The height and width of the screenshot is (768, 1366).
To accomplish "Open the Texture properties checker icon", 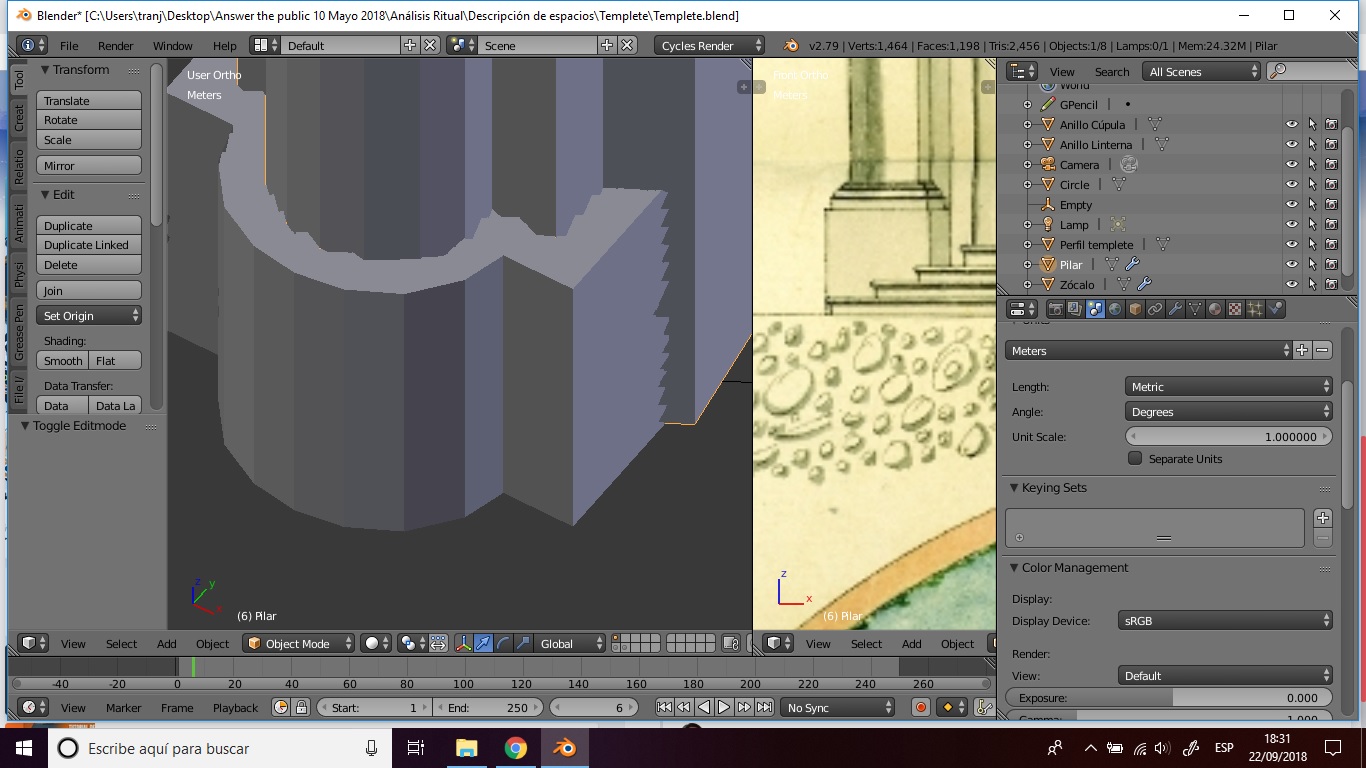I will pyautogui.click(x=1235, y=309).
